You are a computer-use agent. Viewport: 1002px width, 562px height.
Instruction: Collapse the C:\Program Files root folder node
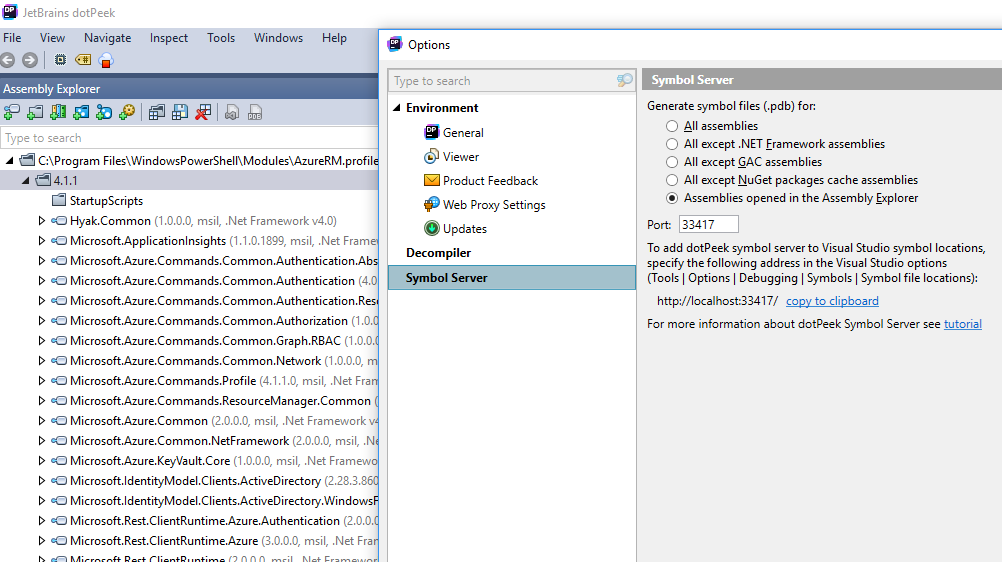click(10, 160)
